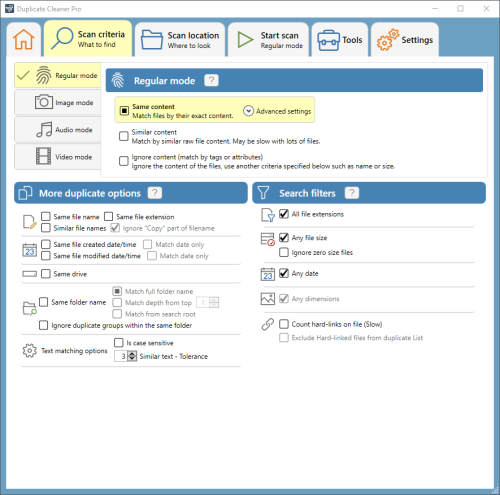Click the file size filter icon
Screen dimensions: 500x495
(x=268, y=239)
